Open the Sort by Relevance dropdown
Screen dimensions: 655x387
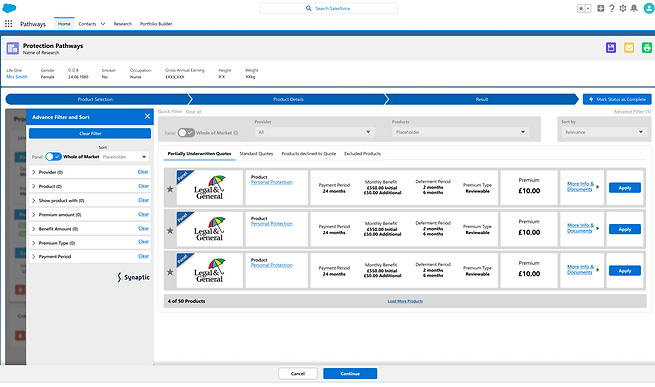[x=604, y=132]
